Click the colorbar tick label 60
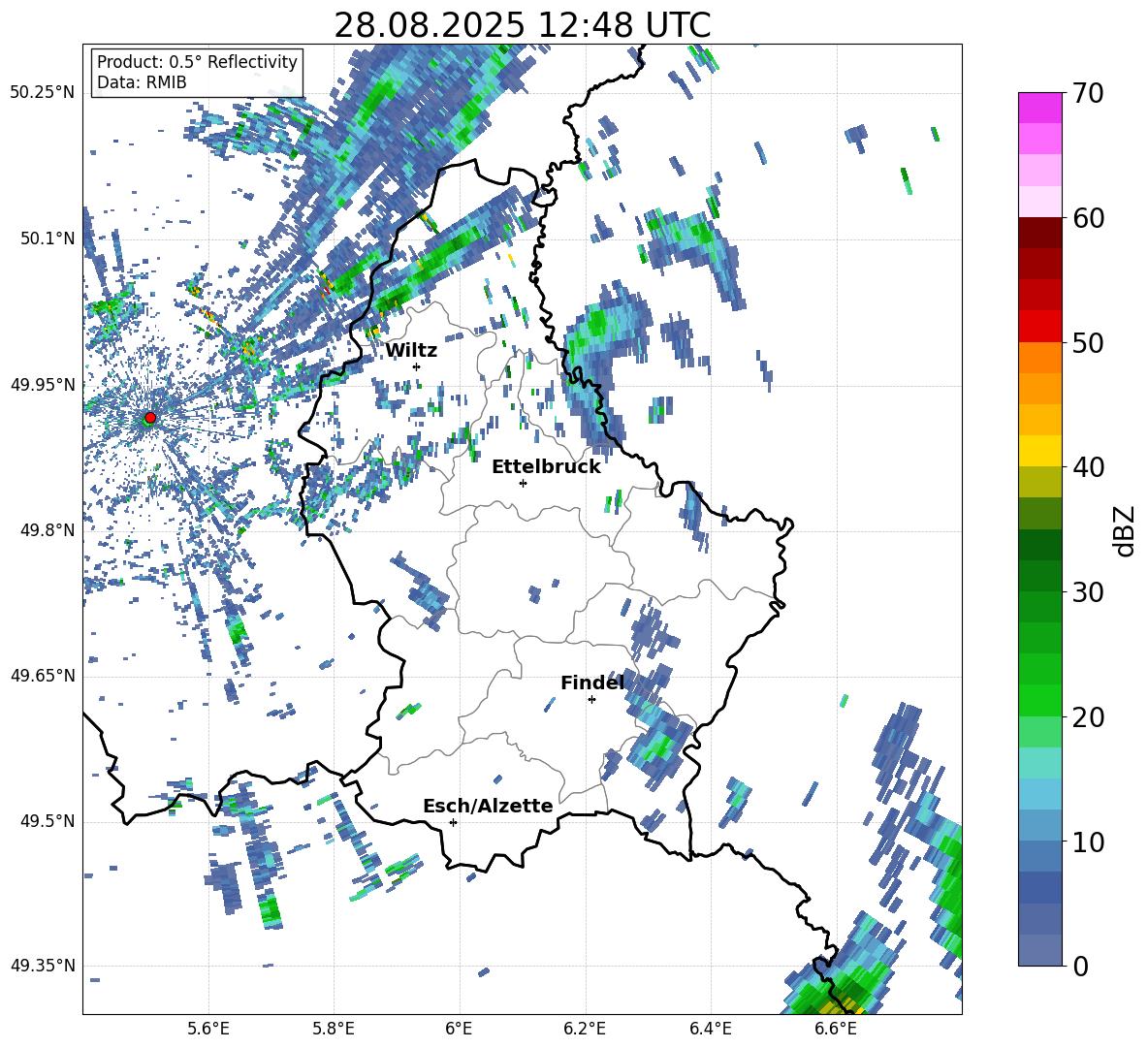Image resolution: width=1148 pixels, height=1048 pixels. pyautogui.click(x=1088, y=218)
